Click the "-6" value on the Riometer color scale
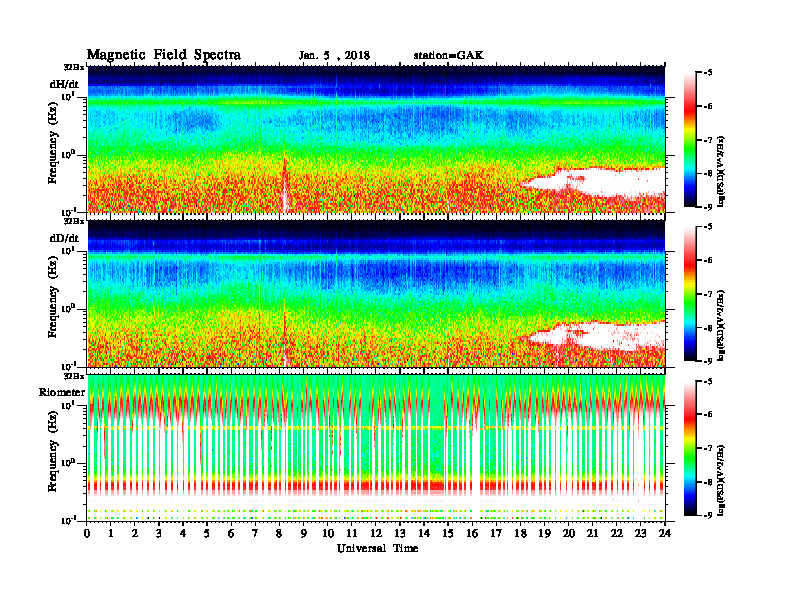The width and height of the screenshot is (792, 612). (707, 415)
